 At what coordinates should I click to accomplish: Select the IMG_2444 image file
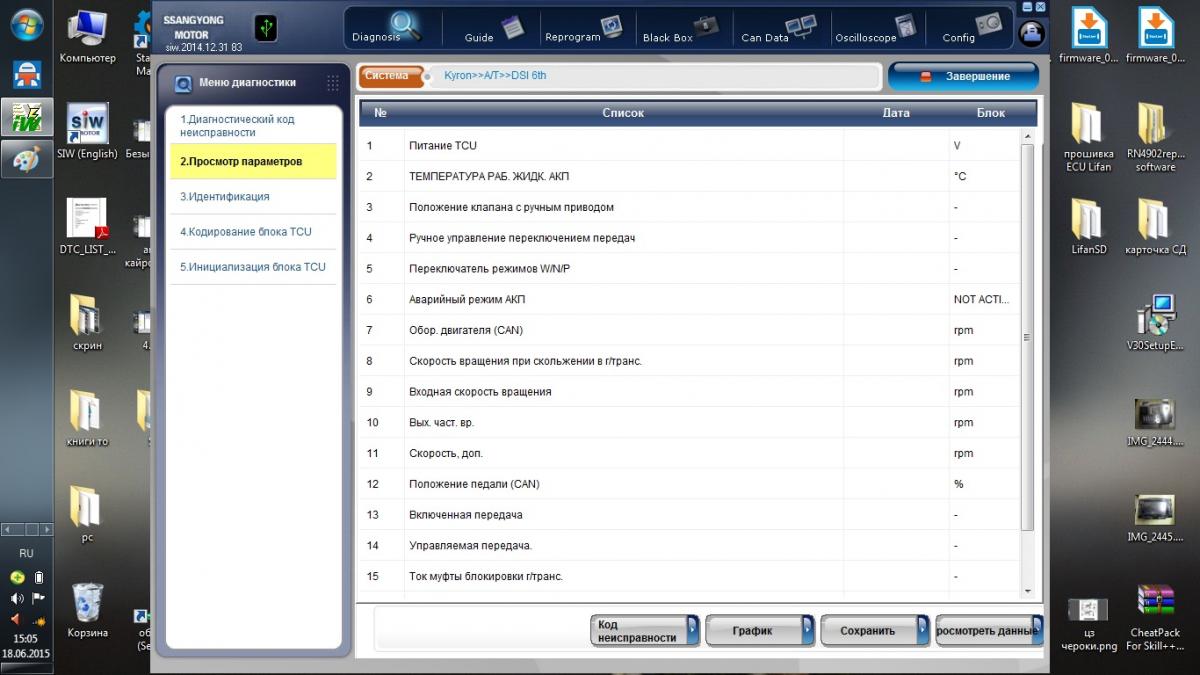(x=1155, y=422)
